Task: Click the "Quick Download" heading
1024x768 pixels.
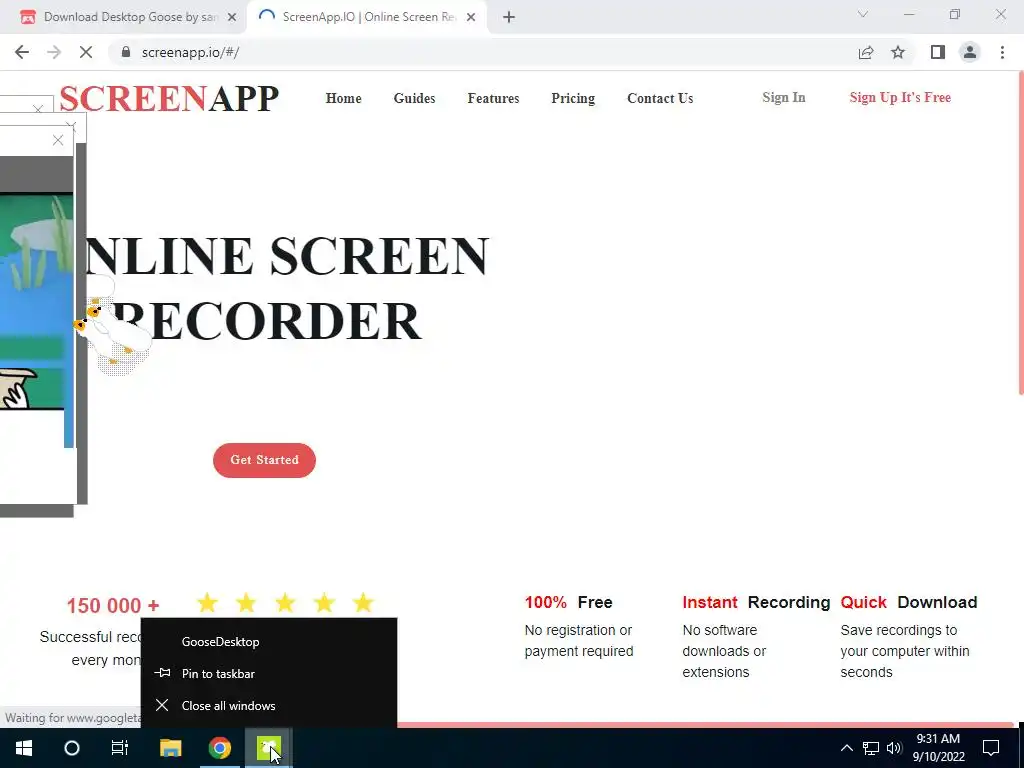Action: (x=909, y=602)
